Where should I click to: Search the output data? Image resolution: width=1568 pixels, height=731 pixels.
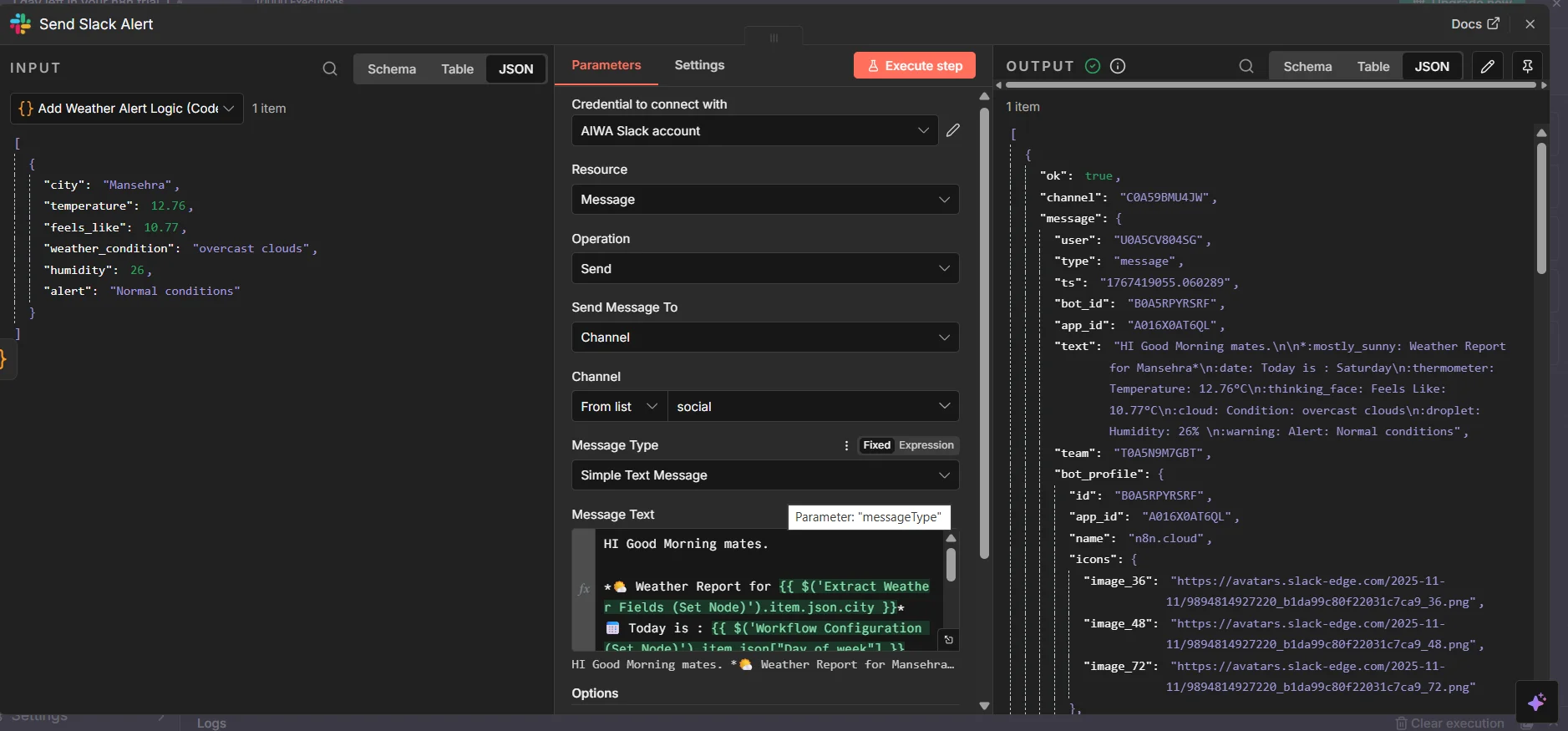(x=1246, y=66)
